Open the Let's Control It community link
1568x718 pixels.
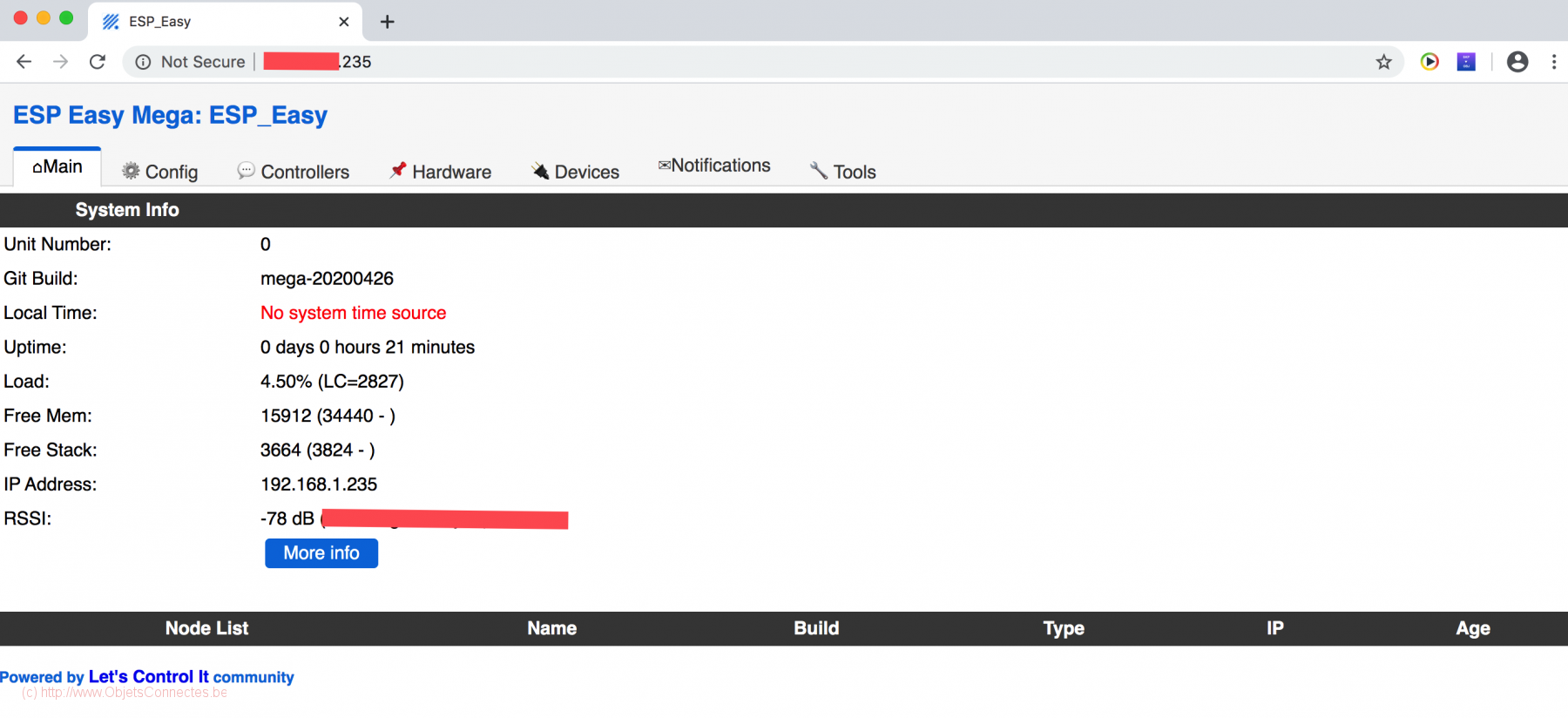(x=147, y=677)
